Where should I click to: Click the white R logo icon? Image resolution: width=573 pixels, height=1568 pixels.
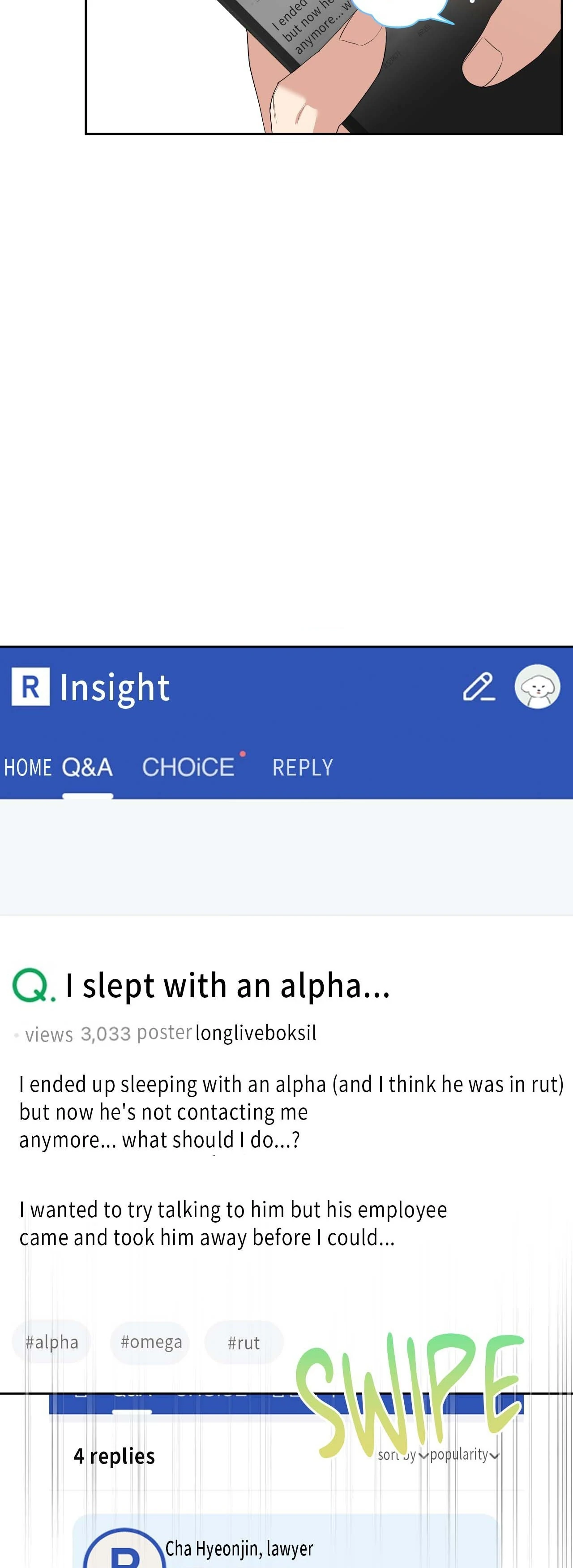point(30,687)
